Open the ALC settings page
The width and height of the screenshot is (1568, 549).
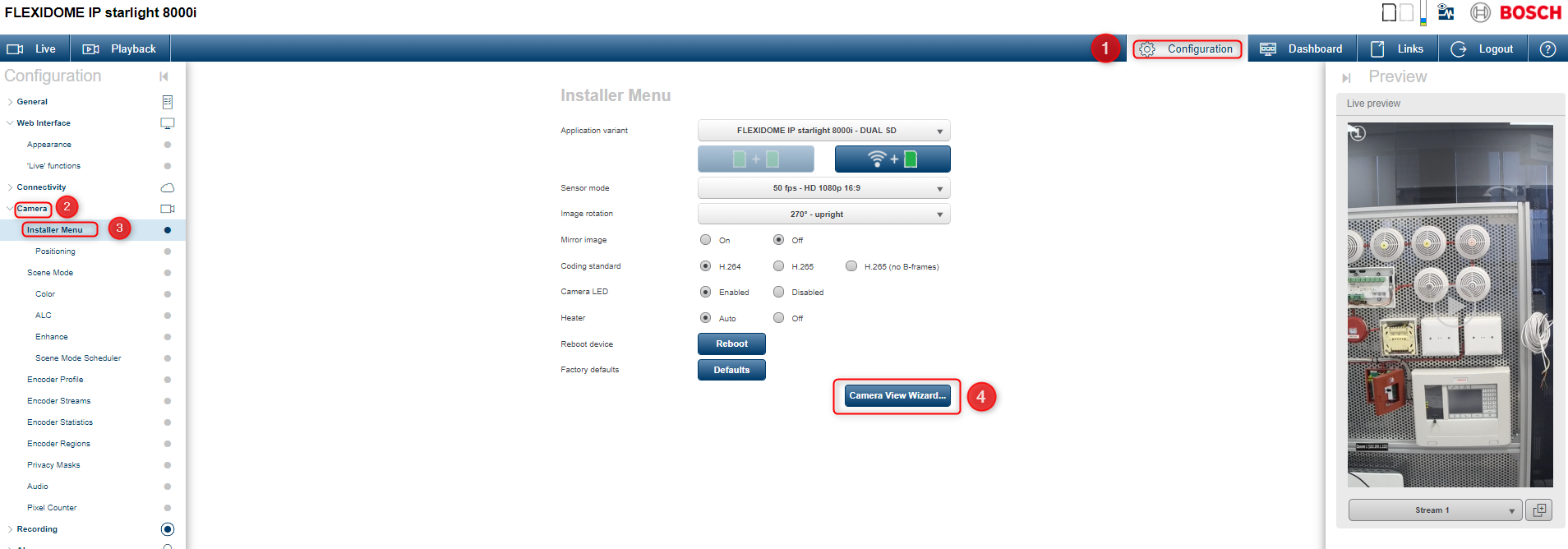[44, 316]
